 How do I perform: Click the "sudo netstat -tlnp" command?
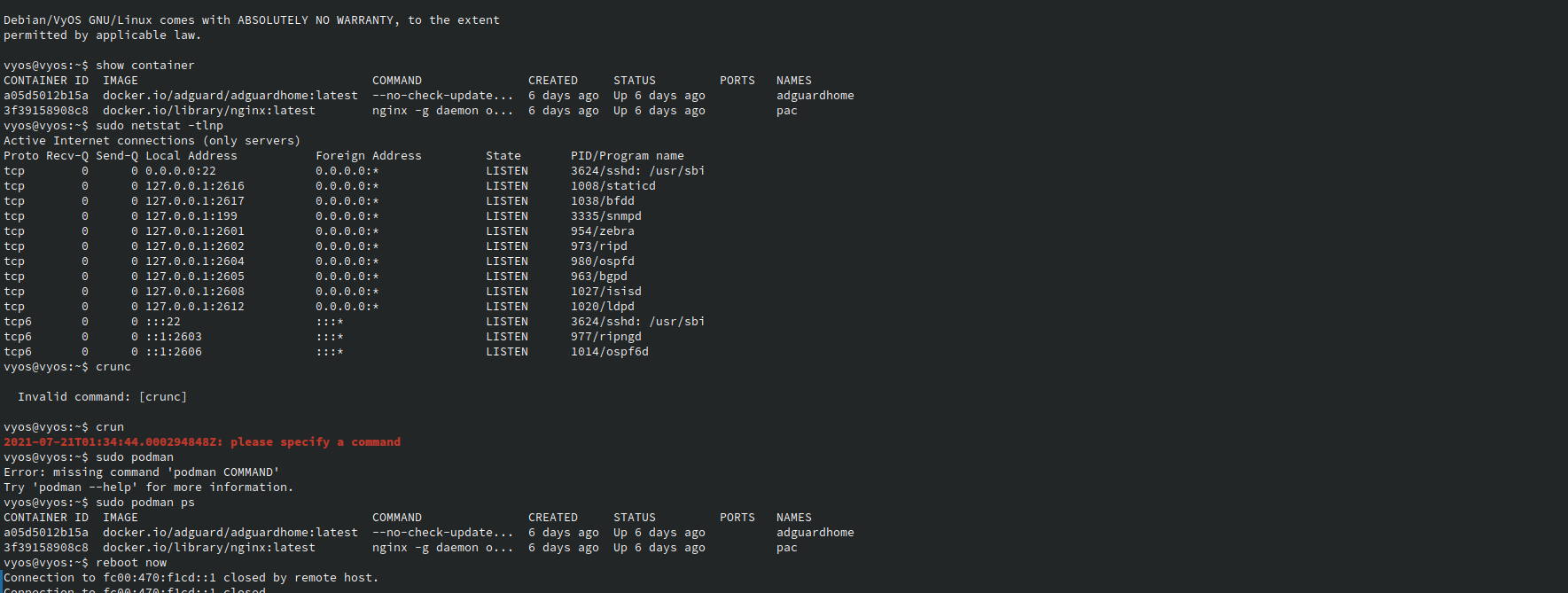pos(160,126)
